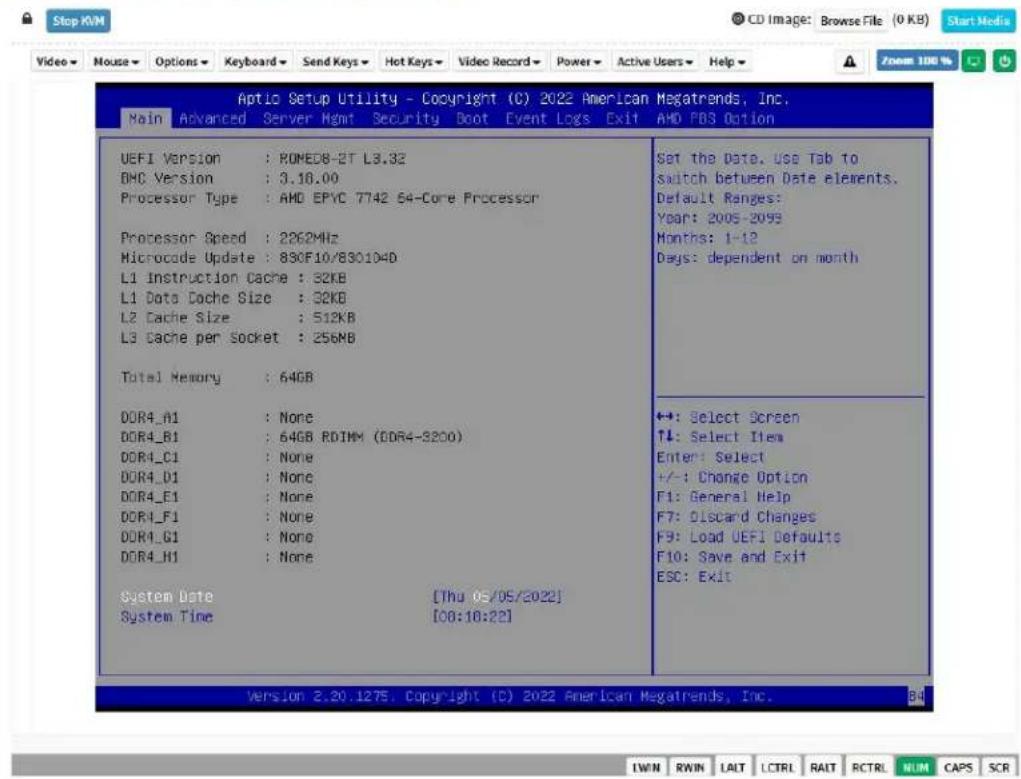The height and width of the screenshot is (779, 1021).
Task: Click the AMD EPYC 7742 processor text
Action: [x=409, y=198]
